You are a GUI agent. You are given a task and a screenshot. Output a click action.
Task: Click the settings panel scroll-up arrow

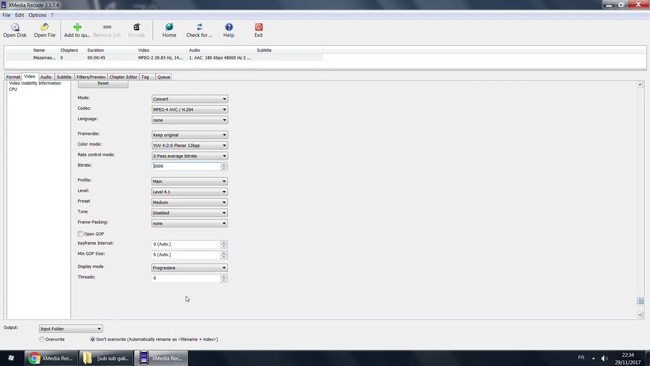point(640,85)
